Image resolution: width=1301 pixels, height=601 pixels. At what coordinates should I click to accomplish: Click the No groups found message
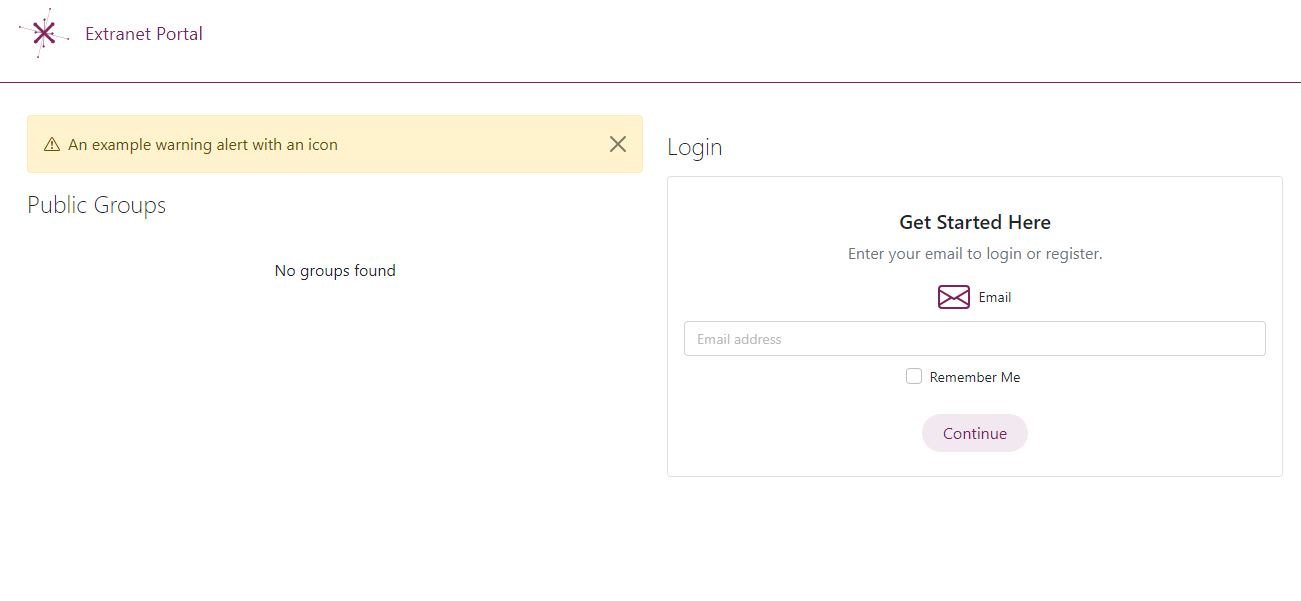[335, 270]
